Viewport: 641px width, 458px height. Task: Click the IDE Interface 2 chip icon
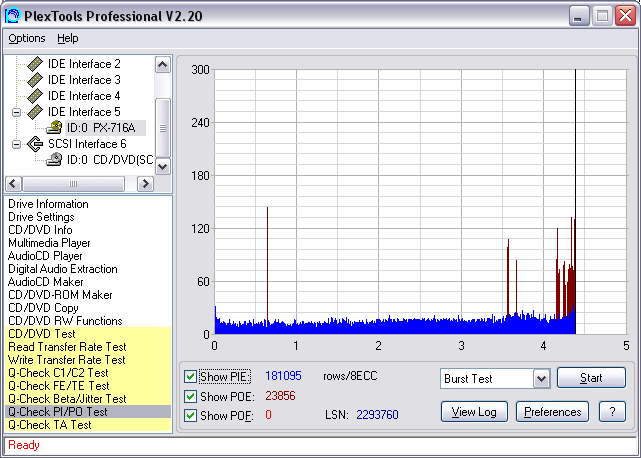tap(35, 64)
